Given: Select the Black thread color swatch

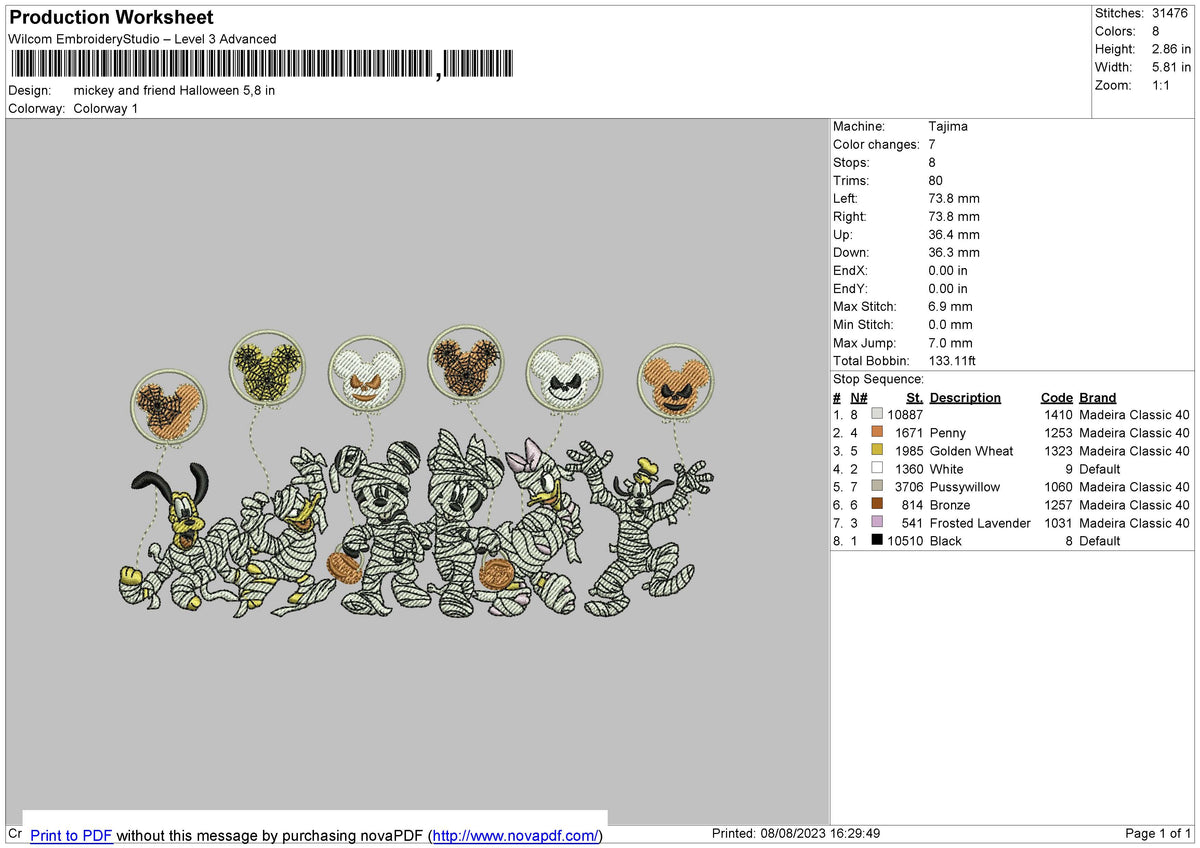Looking at the screenshot, I should tap(877, 540).
